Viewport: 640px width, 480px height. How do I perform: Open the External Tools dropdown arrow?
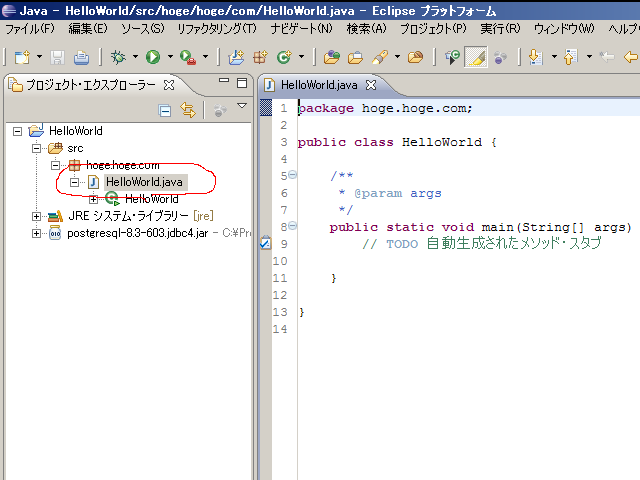coord(205,57)
